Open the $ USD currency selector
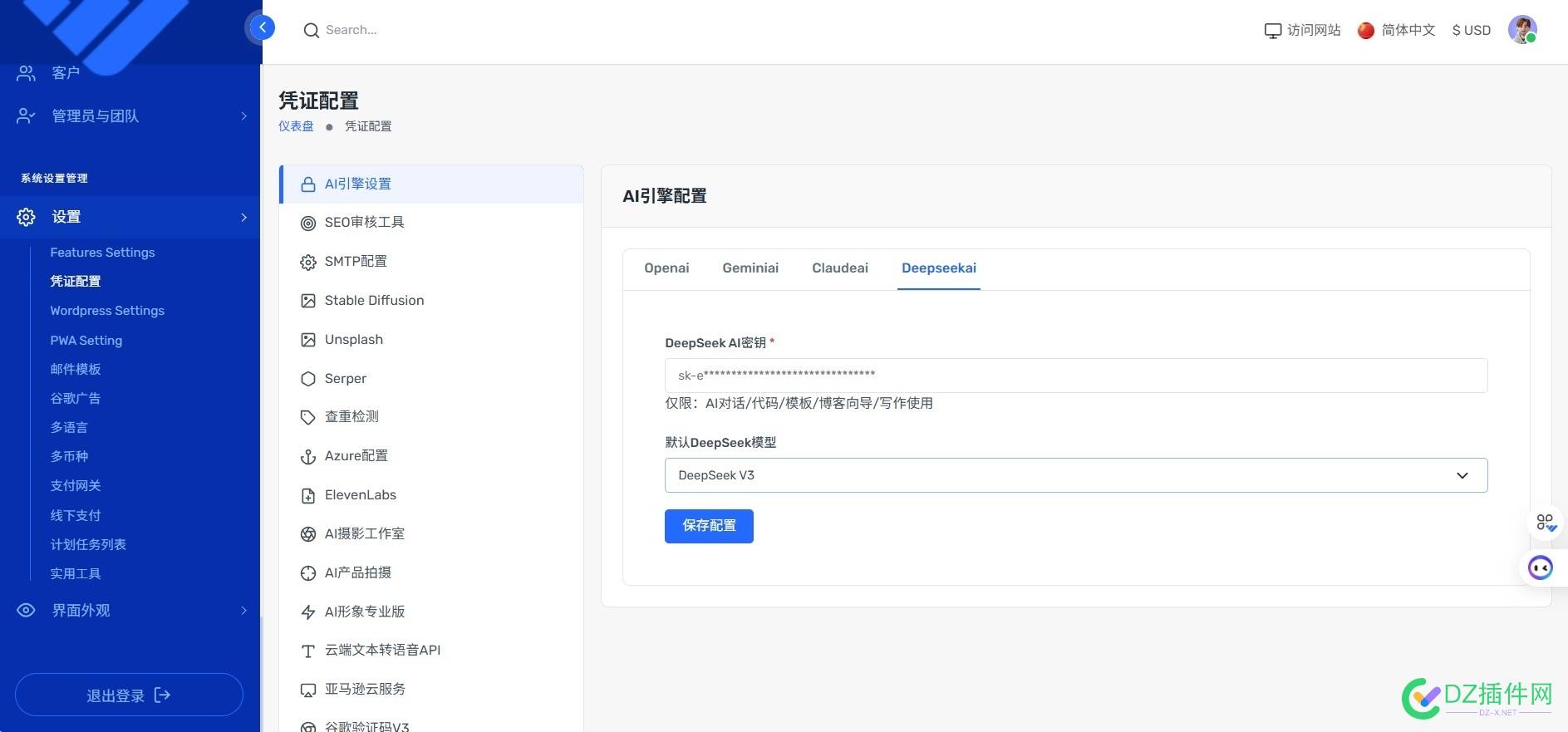 point(1471,31)
